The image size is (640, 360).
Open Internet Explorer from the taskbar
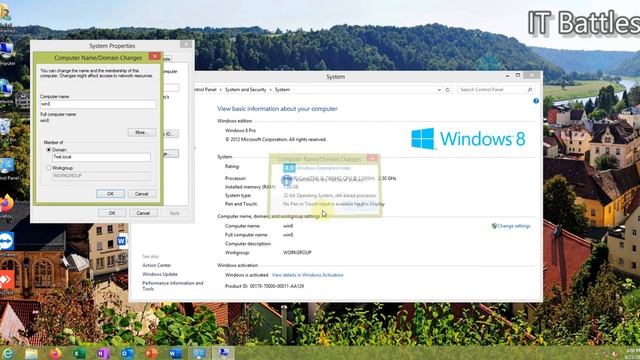[7, 353]
